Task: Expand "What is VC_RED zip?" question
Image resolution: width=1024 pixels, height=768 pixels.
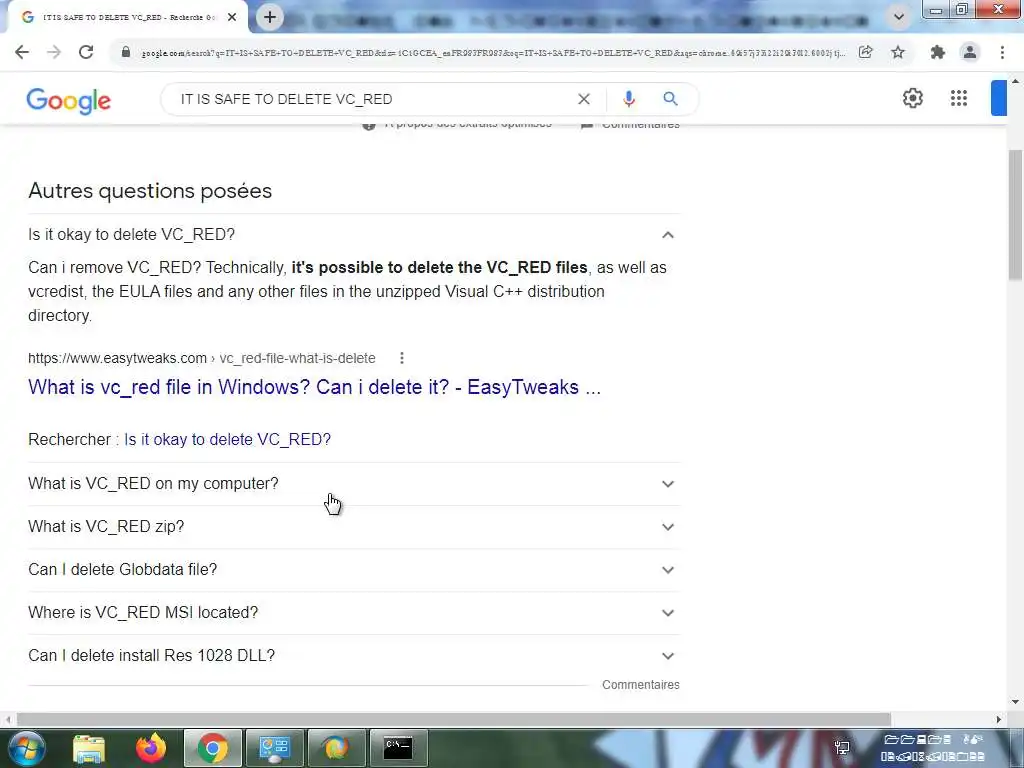Action: (354, 527)
